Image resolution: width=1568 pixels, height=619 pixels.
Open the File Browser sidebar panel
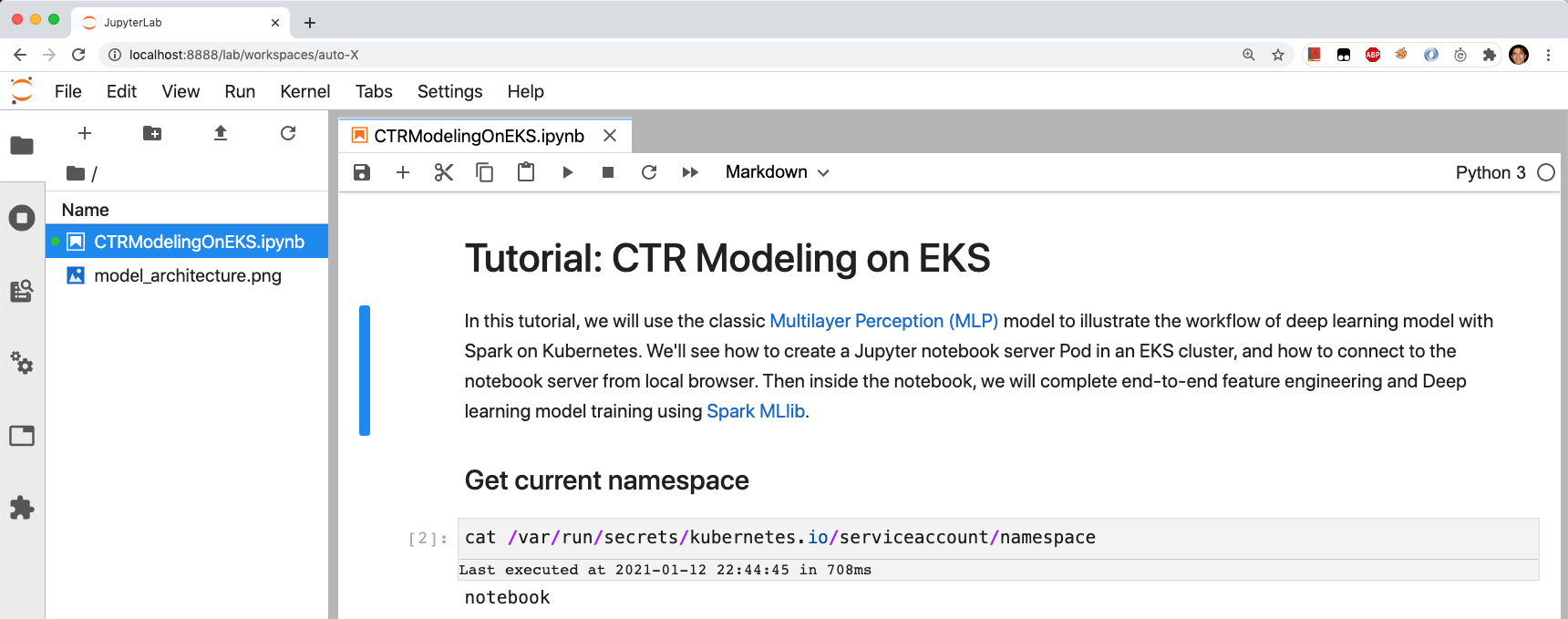[22, 146]
